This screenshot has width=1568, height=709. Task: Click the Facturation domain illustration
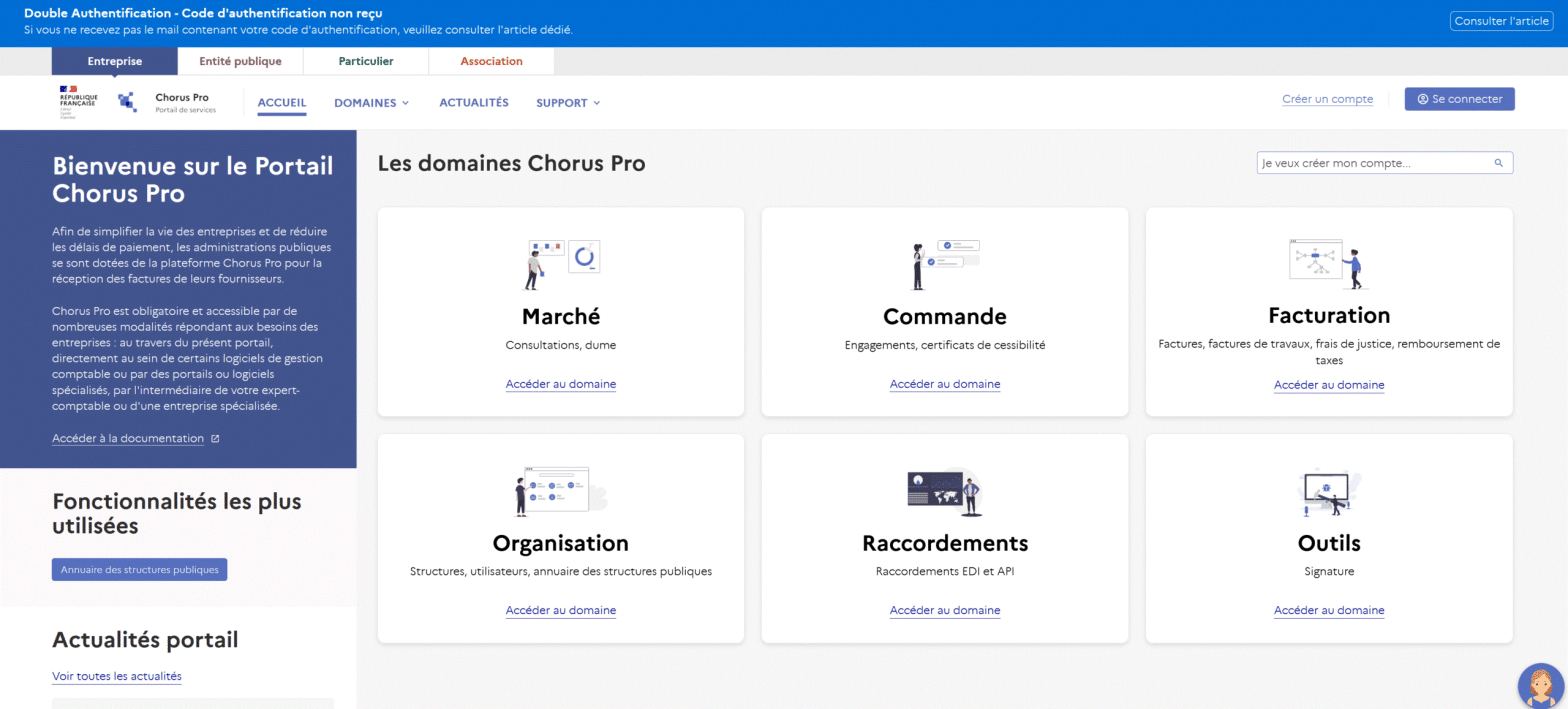click(x=1328, y=264)
